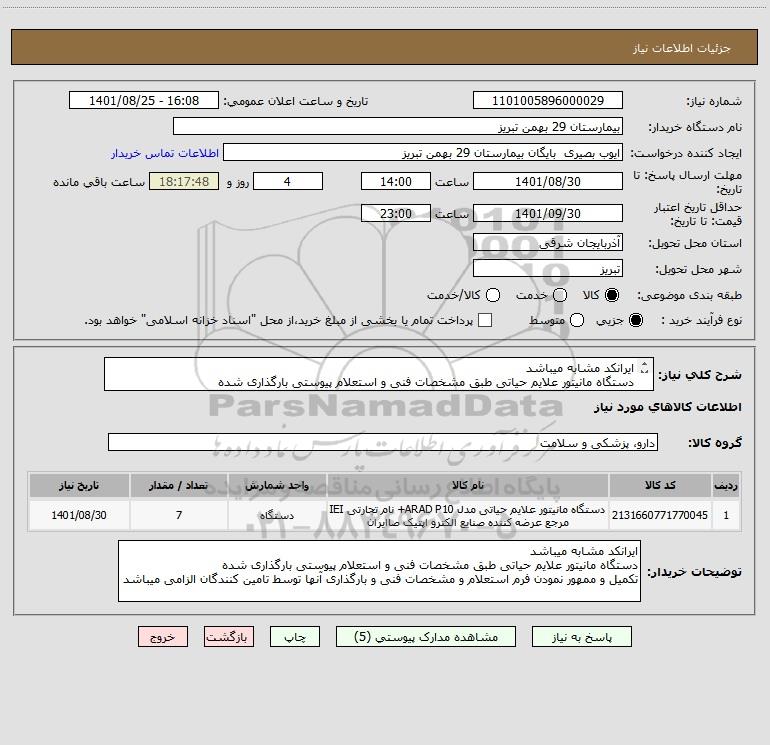Click the table date cell 1401/08/30
This screenshot has width=770, height=745.
[x=79, y=515]
